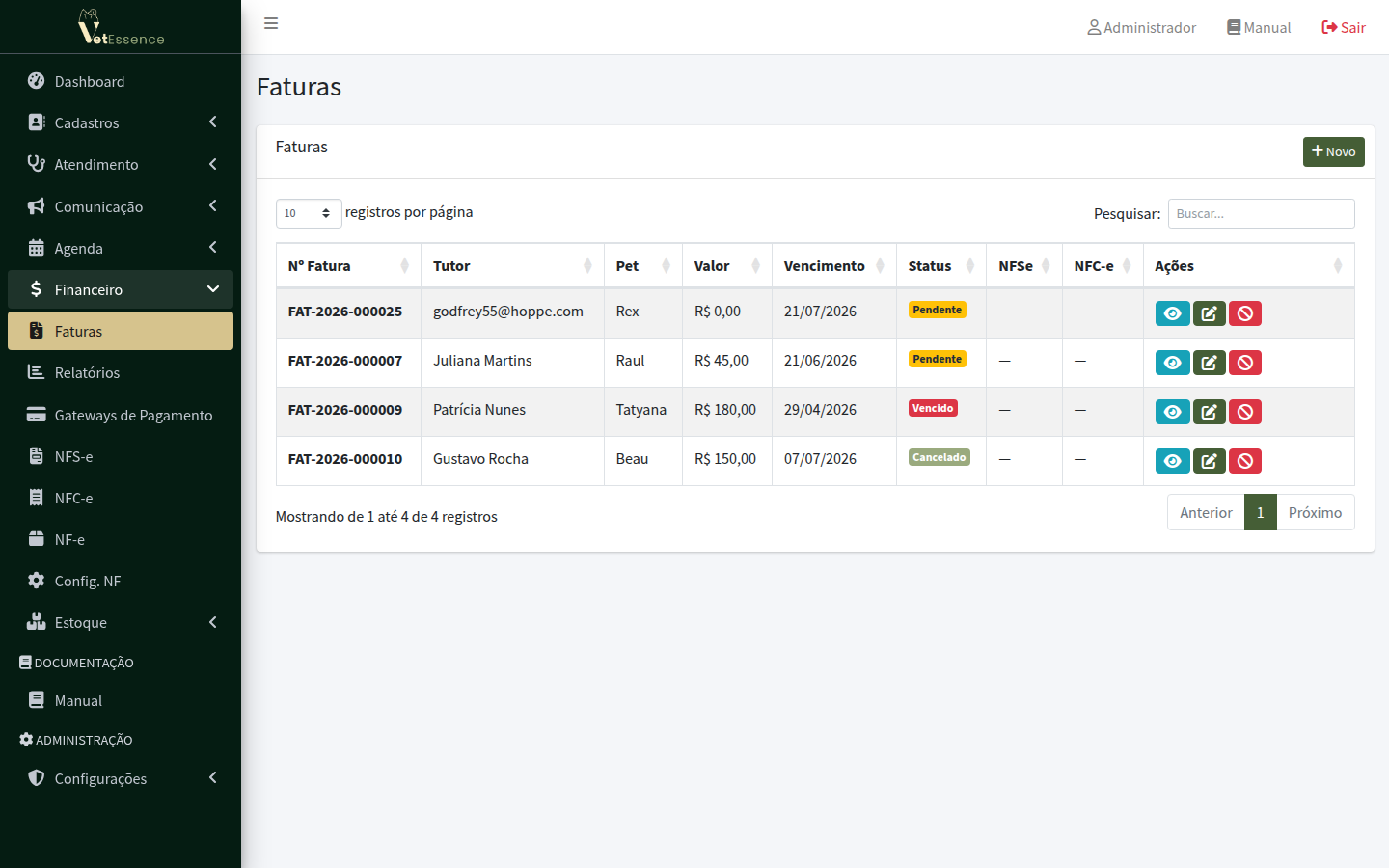
Task: Expand the Cadastros sidebar menu
Action: [121, 122]
